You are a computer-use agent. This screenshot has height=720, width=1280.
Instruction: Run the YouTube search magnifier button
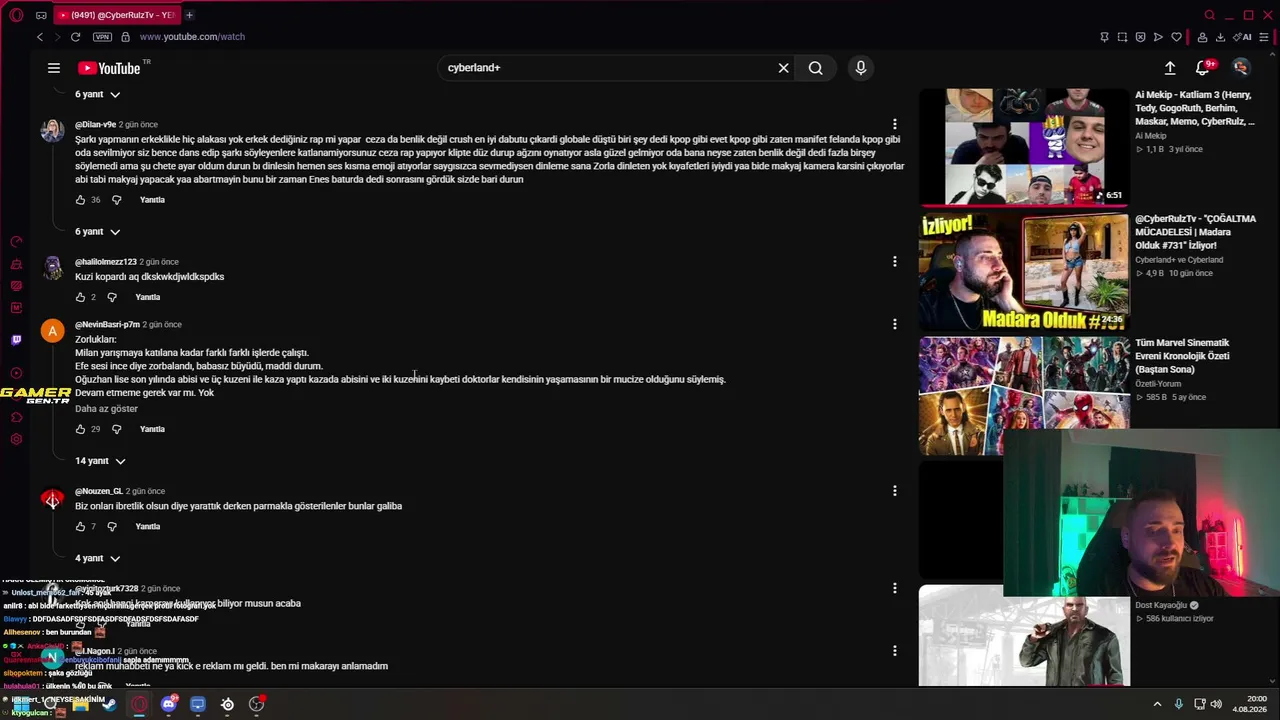[x=816, y=68]
